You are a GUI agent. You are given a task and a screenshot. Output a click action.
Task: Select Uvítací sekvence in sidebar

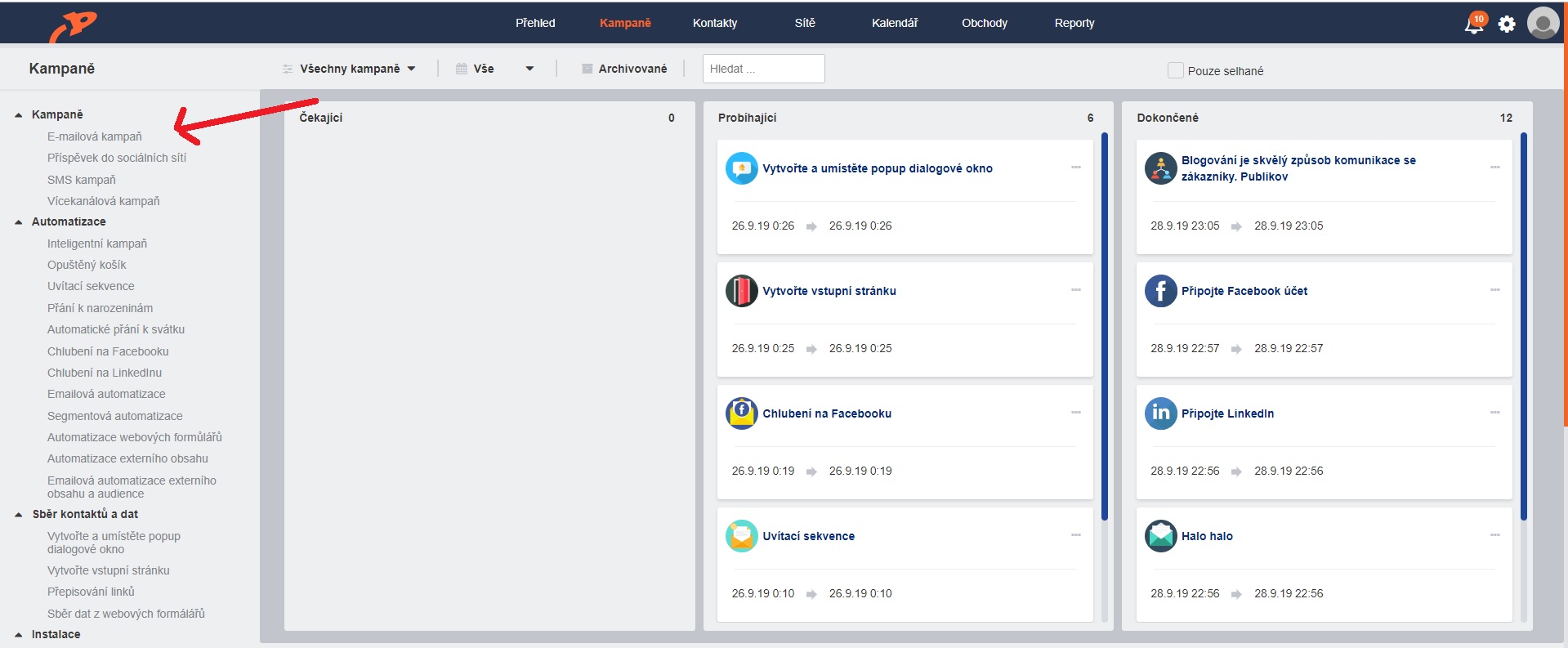[x=91, y=286]
